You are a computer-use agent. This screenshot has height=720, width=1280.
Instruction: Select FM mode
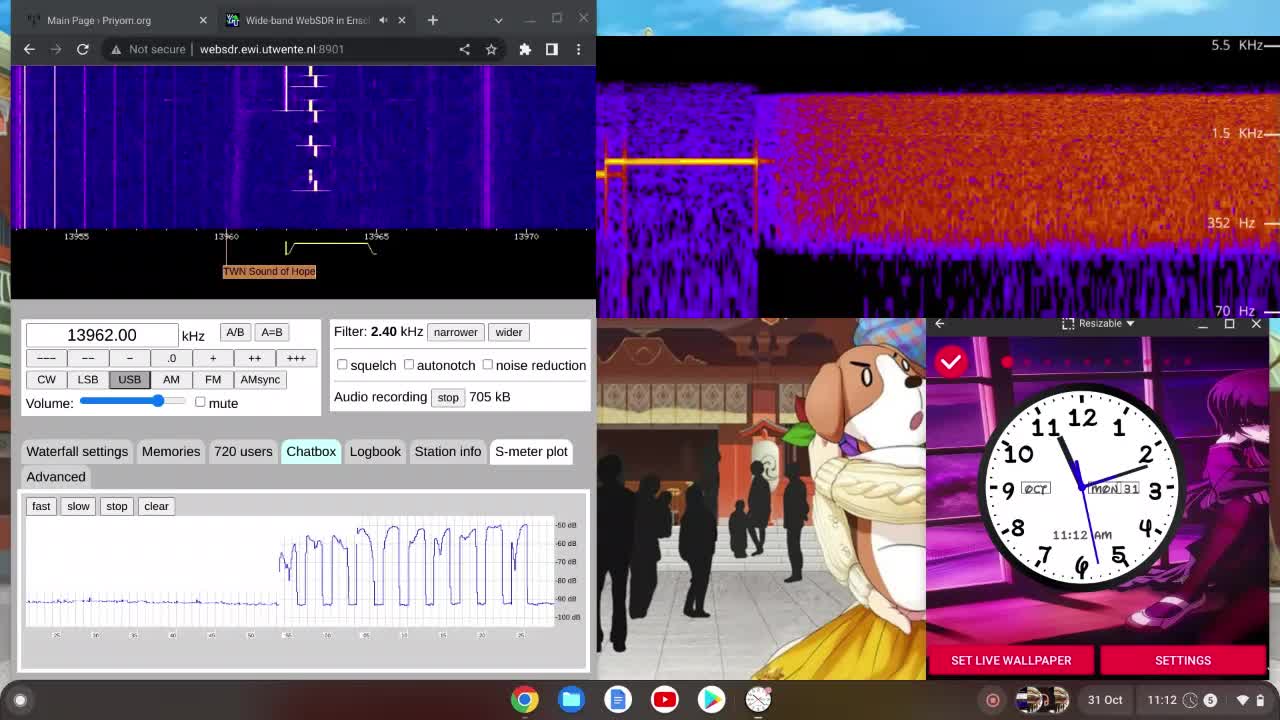click(x=213, y=379)
